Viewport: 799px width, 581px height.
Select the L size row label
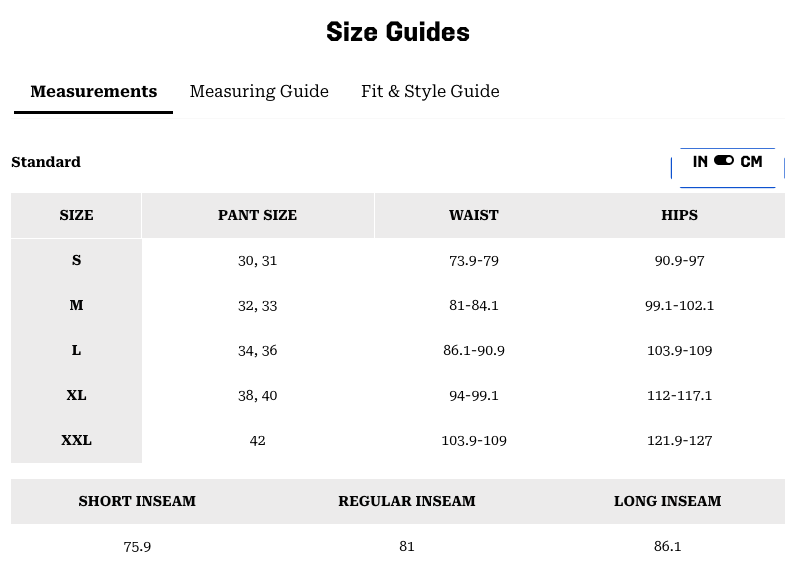click(76, 350)
